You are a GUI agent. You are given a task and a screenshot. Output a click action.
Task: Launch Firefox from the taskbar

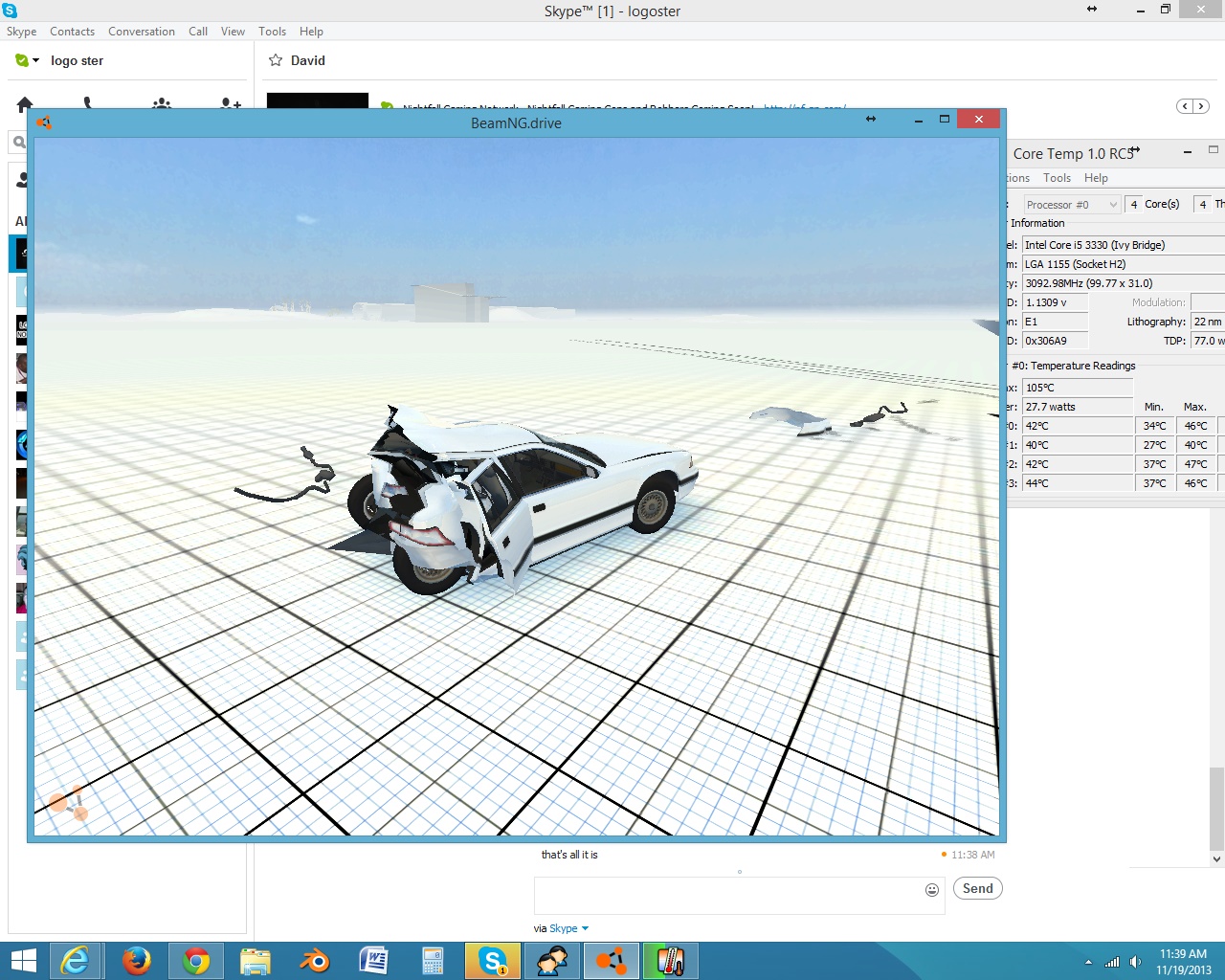coord(136,961)
